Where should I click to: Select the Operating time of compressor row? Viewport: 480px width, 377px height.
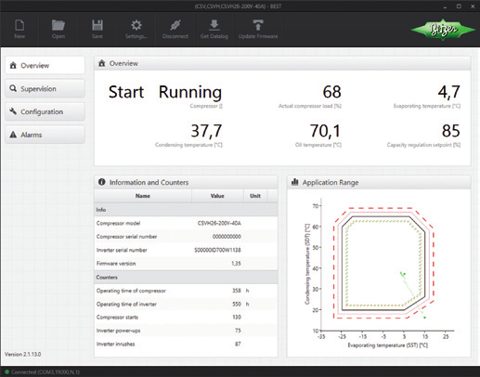click(x=186, y=291)
